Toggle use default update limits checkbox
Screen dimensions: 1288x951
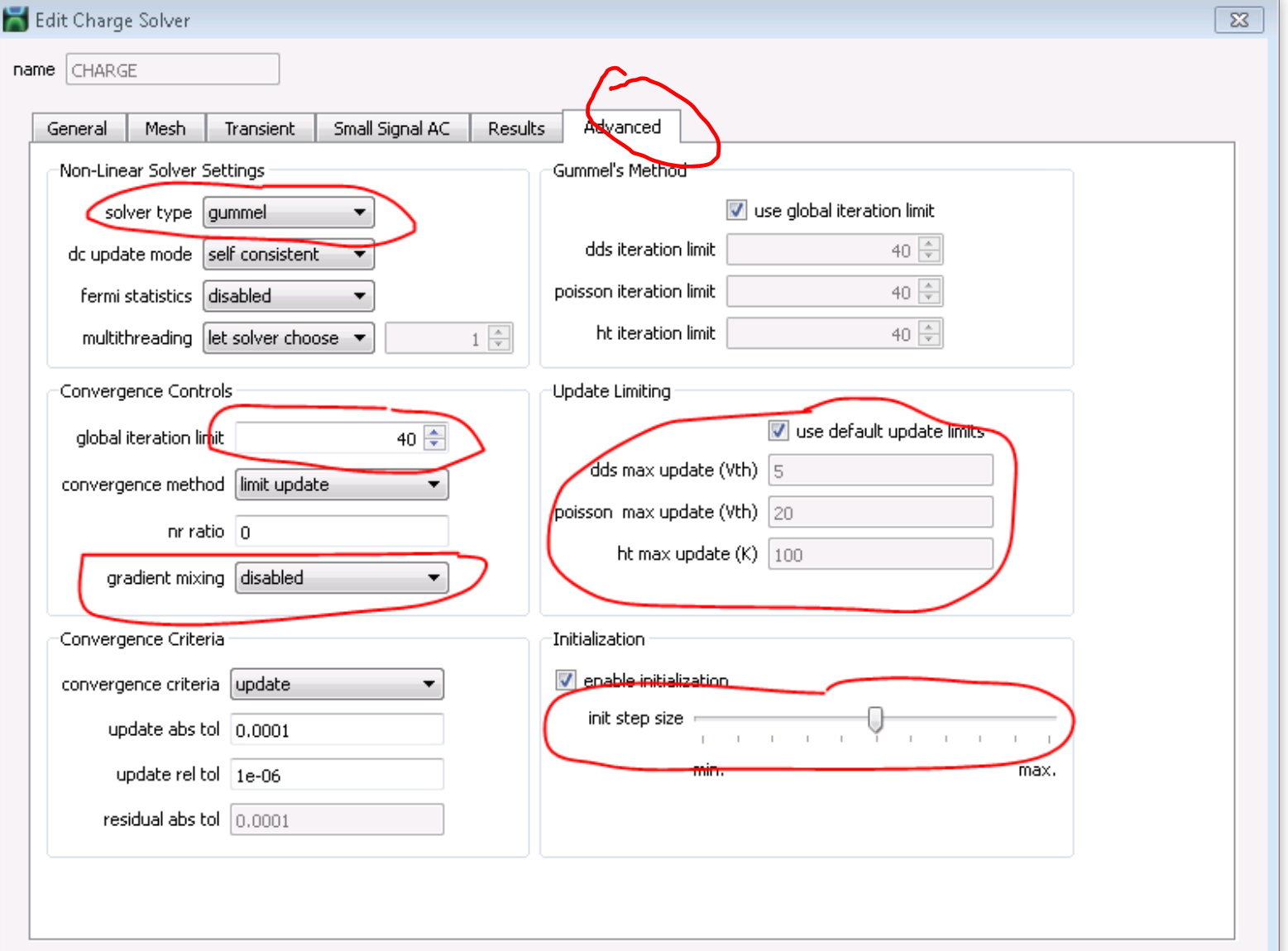[x=778, y=431]
